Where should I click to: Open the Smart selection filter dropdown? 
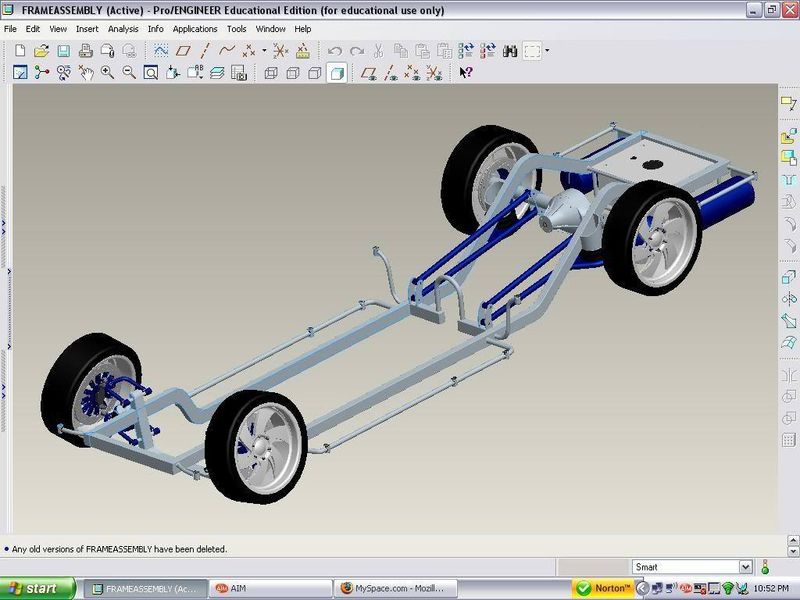[x=746, y=567]
